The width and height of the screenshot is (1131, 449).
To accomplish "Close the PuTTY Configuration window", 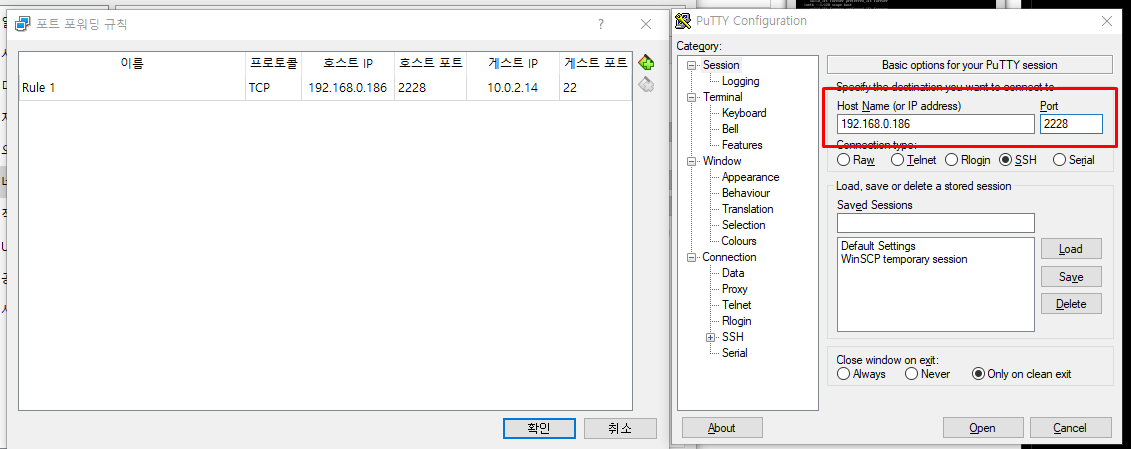I will (1106, 22).
